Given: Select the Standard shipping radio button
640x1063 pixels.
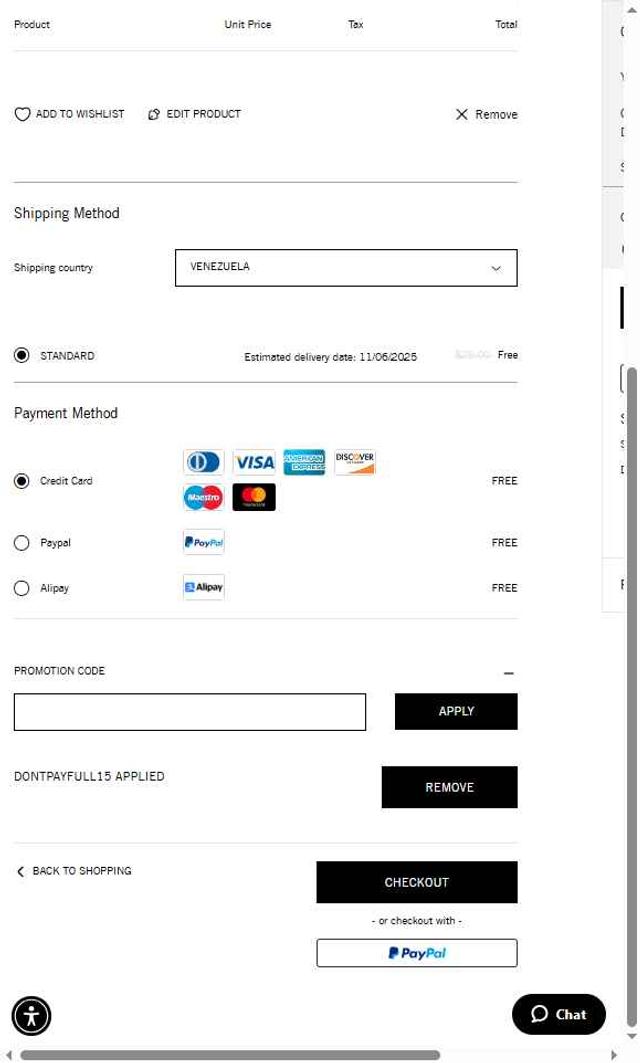Looking at the screenshot, I should [22, 355].
